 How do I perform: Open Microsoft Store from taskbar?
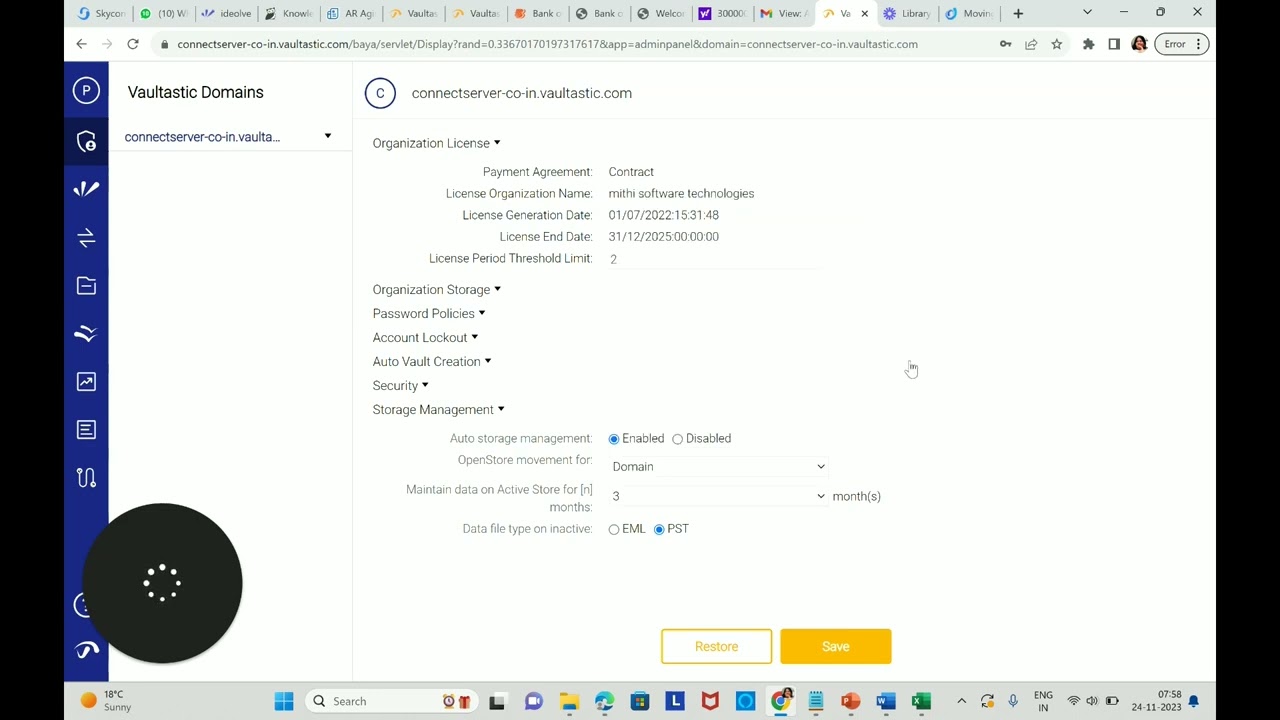click(640, 701)
